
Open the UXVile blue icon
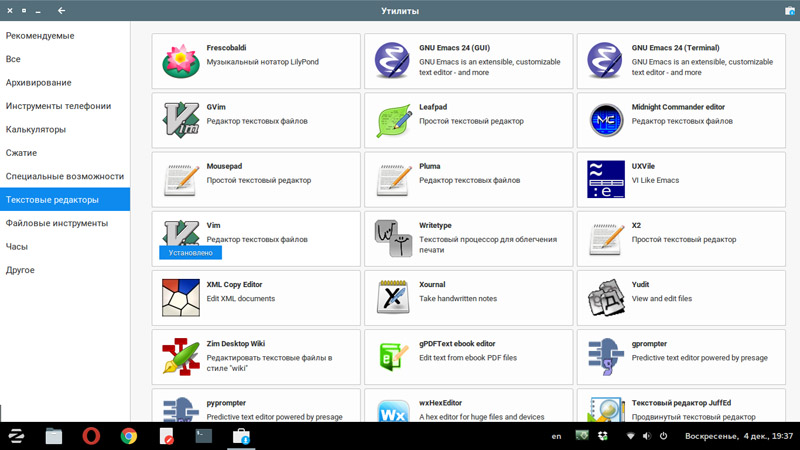pos(606,180)
